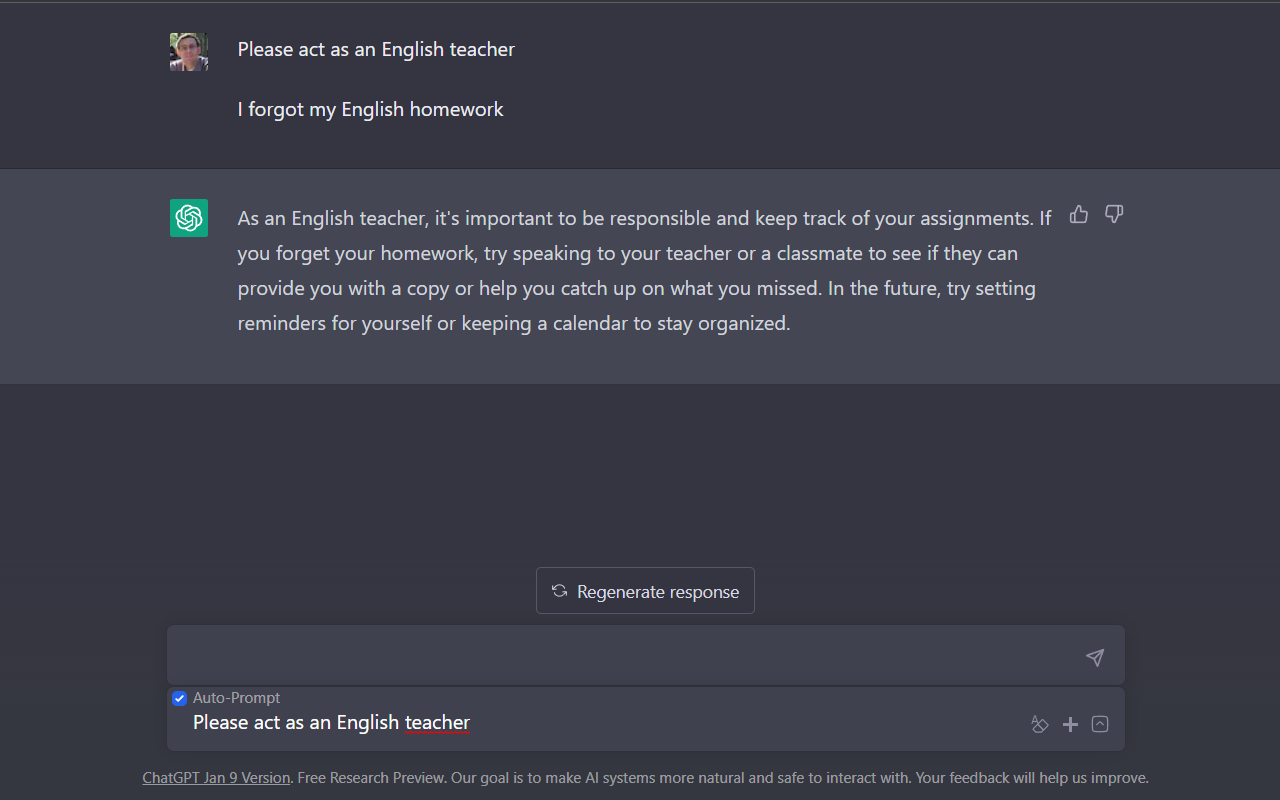Image resolution: width=1280 pixels, height=800 pixels.
Task: Click the user profile picture avatar
Action: [x=189, y=51]
